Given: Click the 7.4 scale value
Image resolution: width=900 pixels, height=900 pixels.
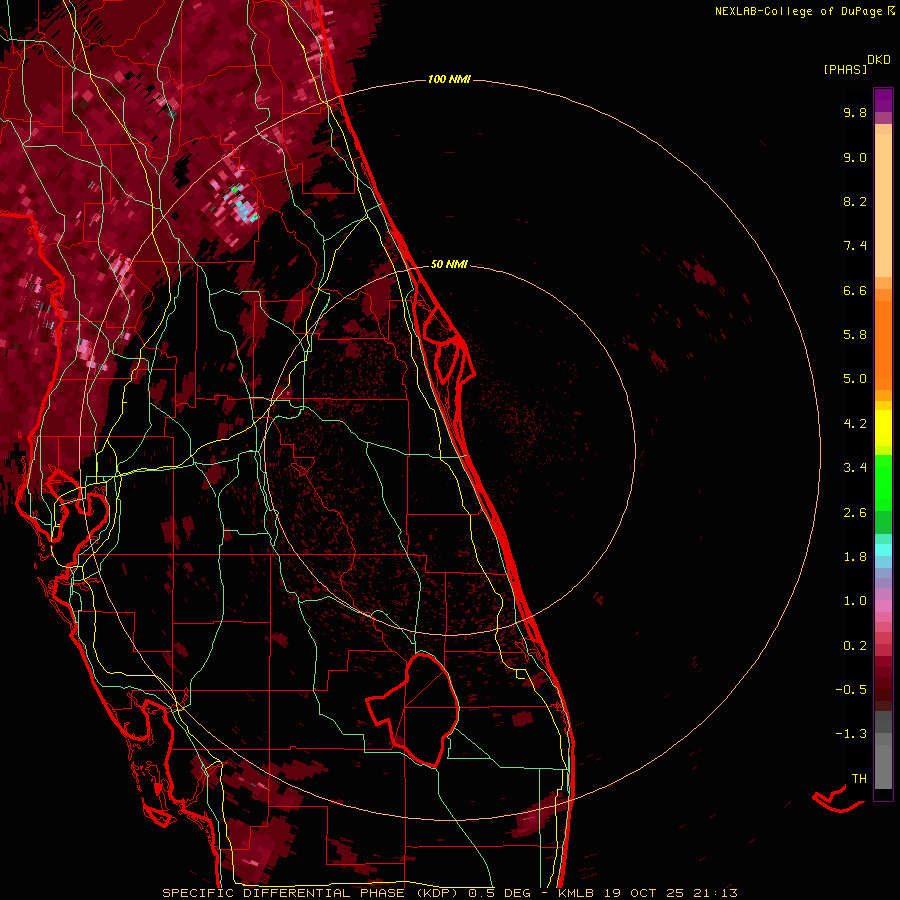Looking at the screenshot, I should tap(855, 246).
